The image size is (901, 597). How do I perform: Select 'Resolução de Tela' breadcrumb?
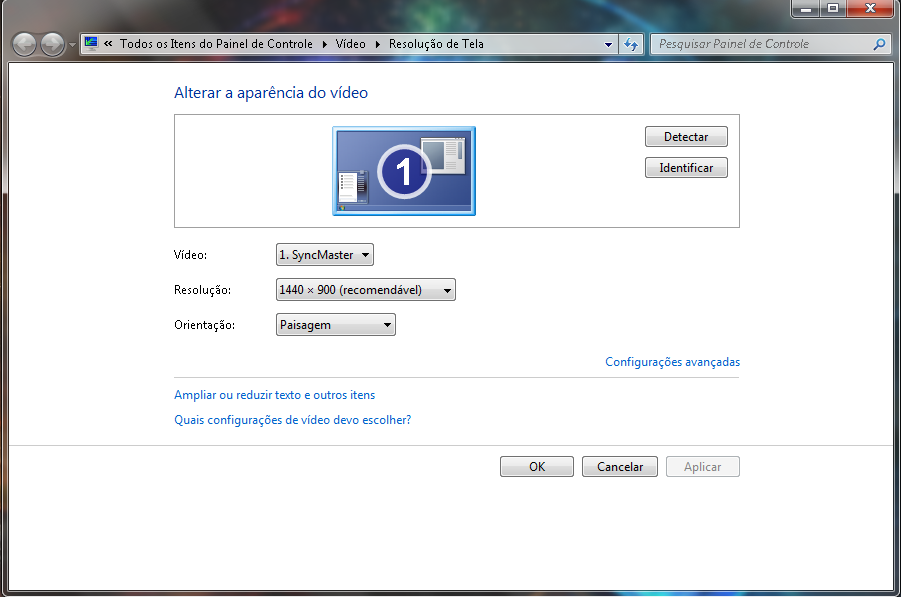point(436,44)
